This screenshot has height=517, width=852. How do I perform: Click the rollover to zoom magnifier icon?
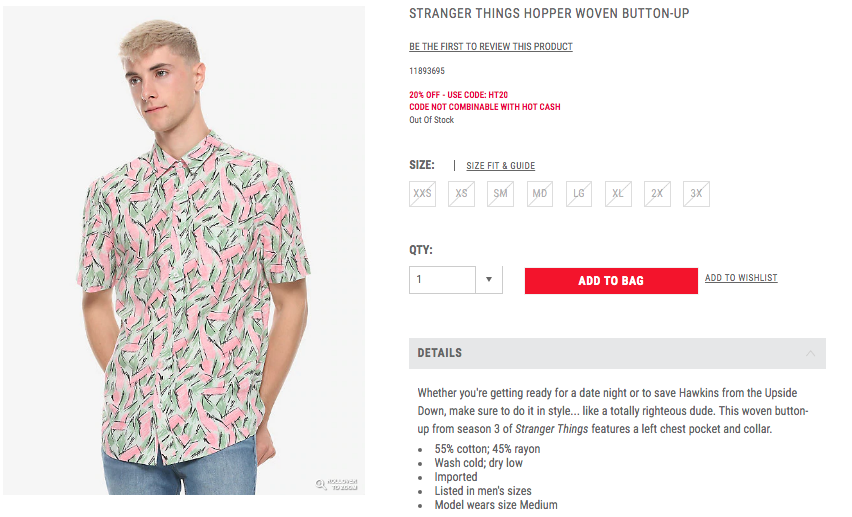322,485
